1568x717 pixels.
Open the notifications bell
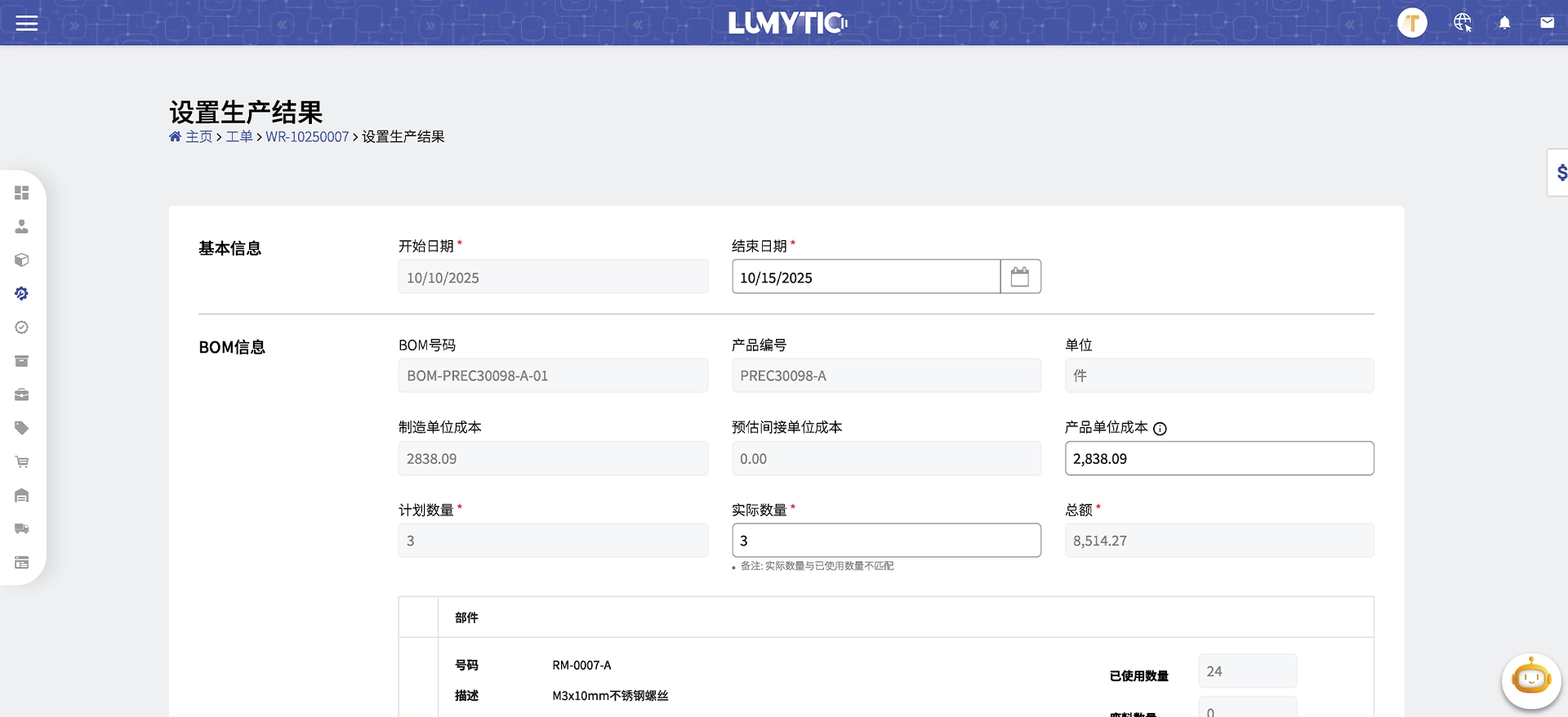tap(1504, 23)
